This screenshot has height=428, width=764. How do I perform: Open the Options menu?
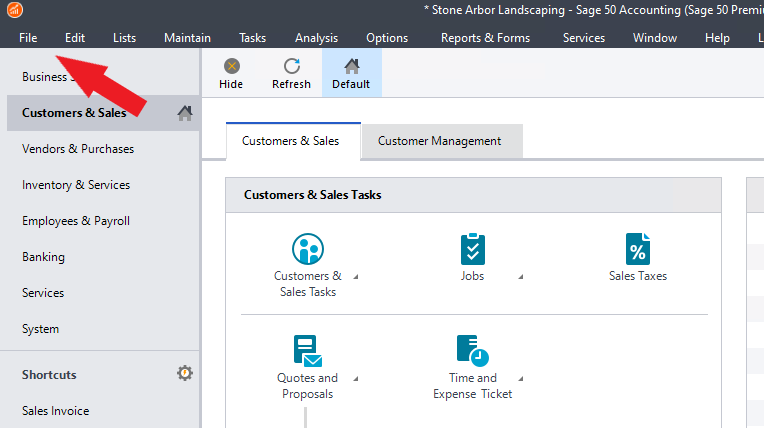[x=387, y=38]
